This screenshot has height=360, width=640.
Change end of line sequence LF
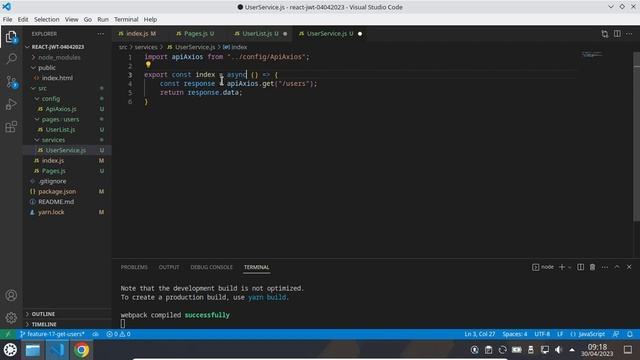pyautogui.click(x=560, y=334)
